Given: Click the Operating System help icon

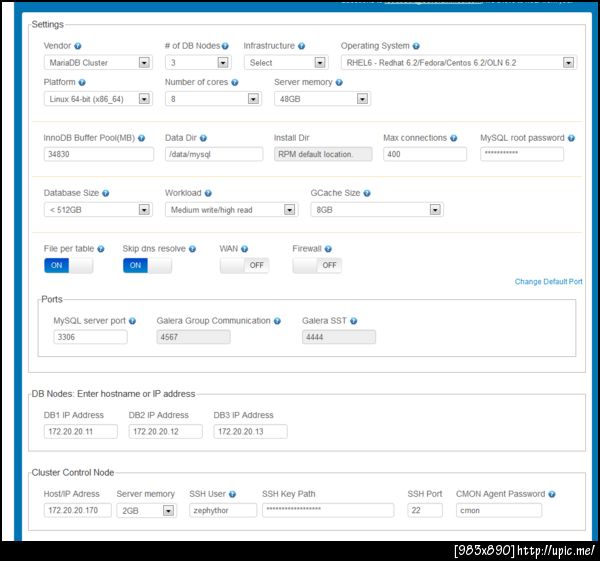Looking at the screenshot, I should (416, 46).
